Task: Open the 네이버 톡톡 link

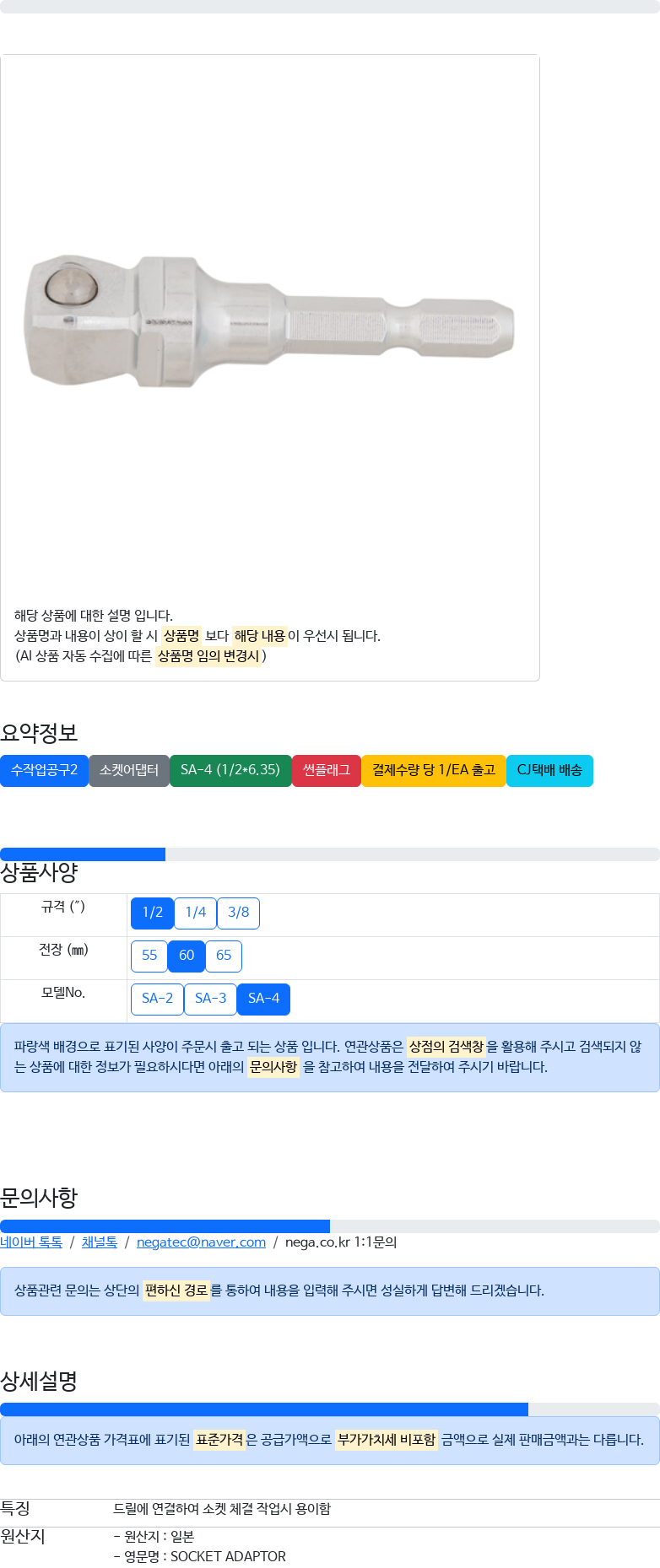Action: point(31,1242)
